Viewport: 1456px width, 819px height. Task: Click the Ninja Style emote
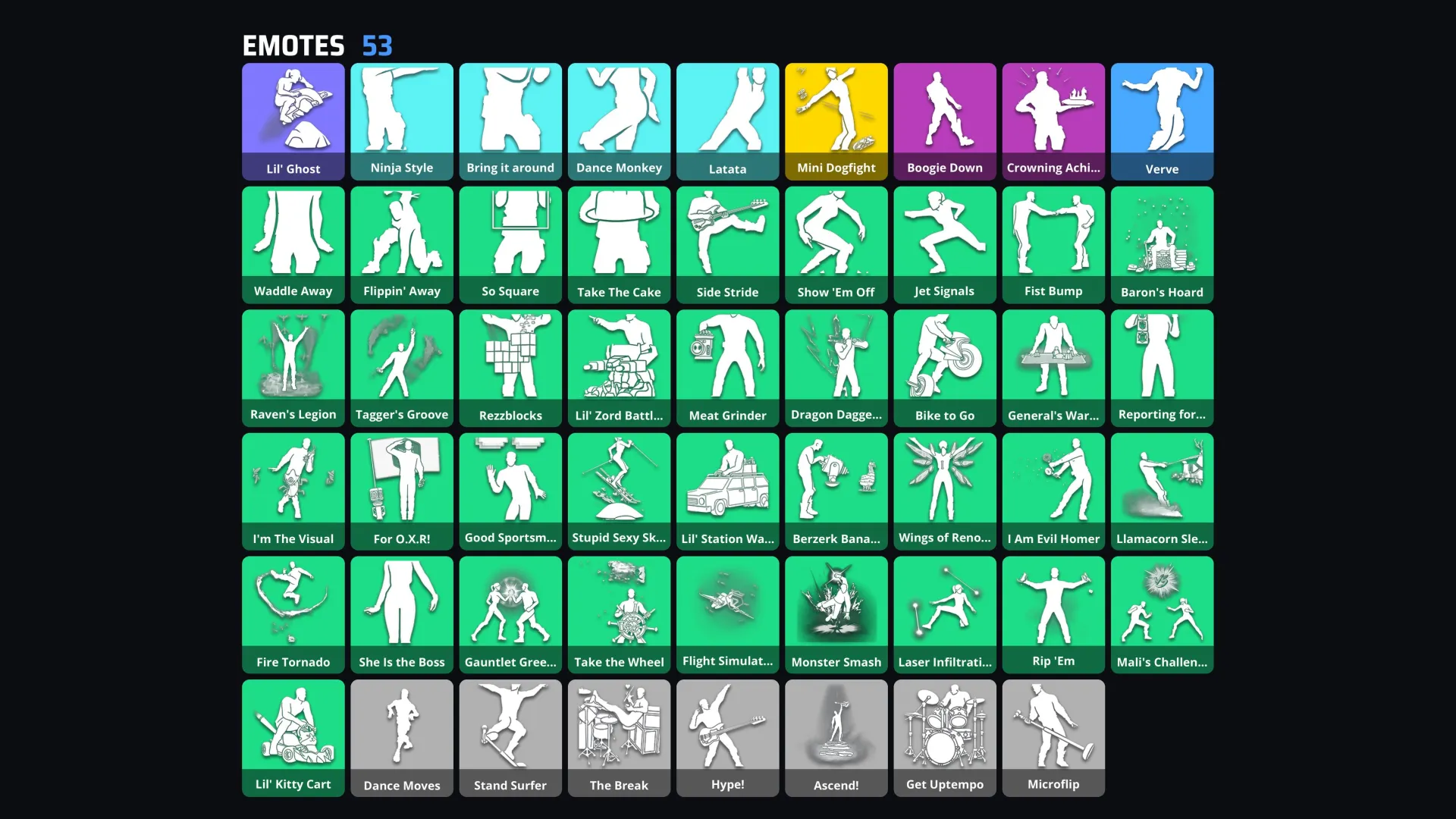pyautogui.click(x=402, y=121)
